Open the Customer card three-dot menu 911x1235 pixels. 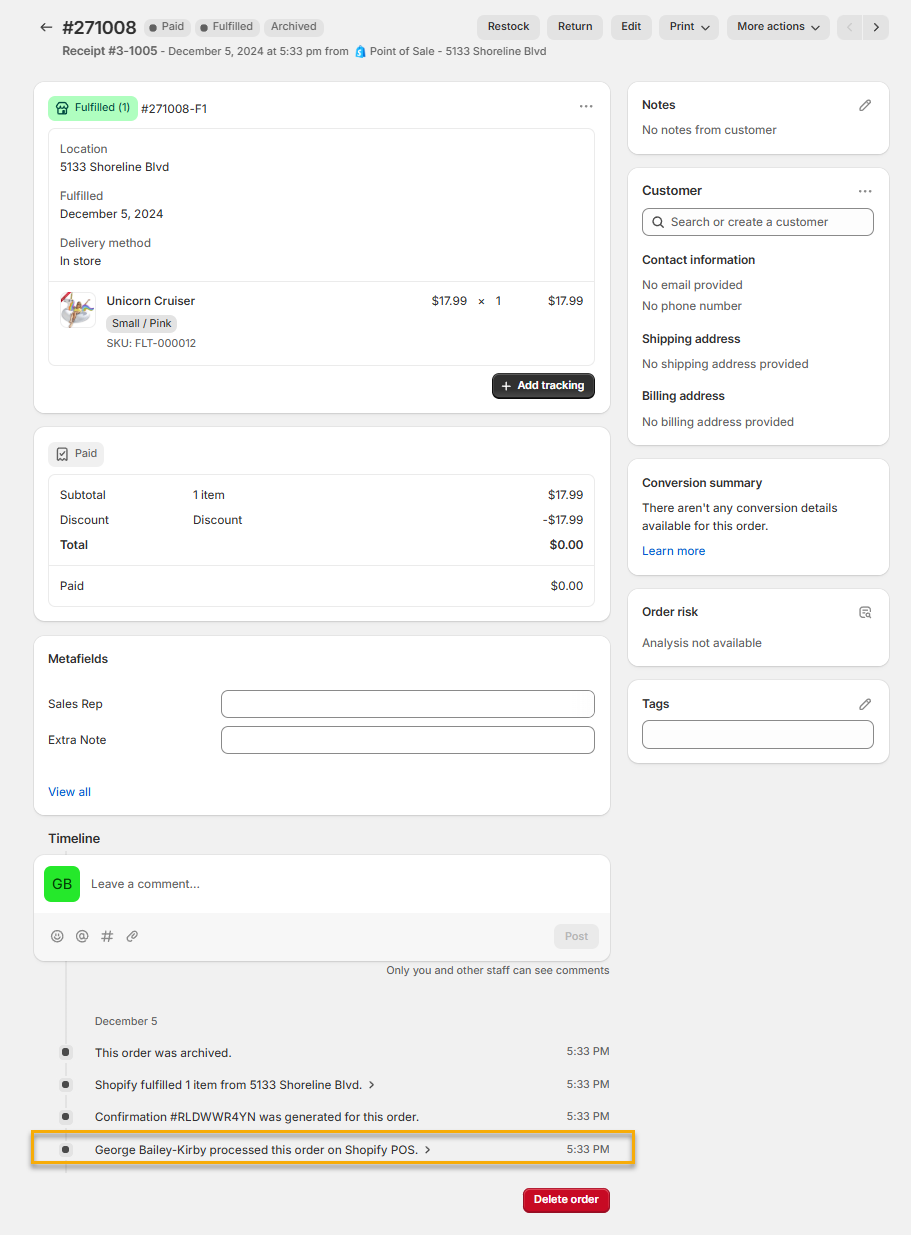pos(865,191)
